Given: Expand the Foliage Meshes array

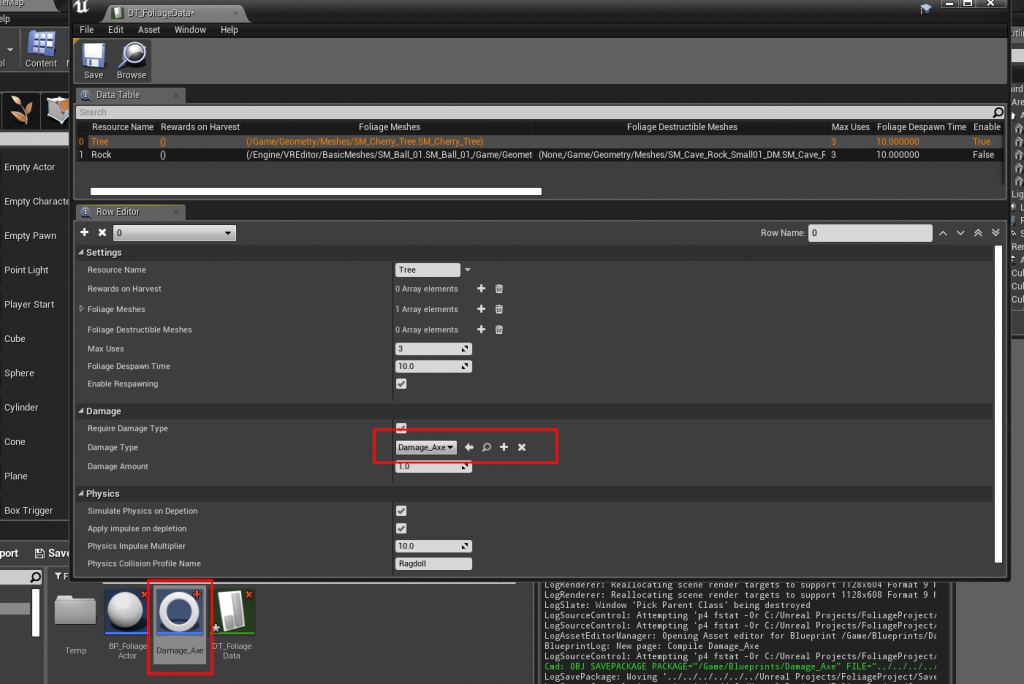Looking at the screenshot, I should coord(82,309).
